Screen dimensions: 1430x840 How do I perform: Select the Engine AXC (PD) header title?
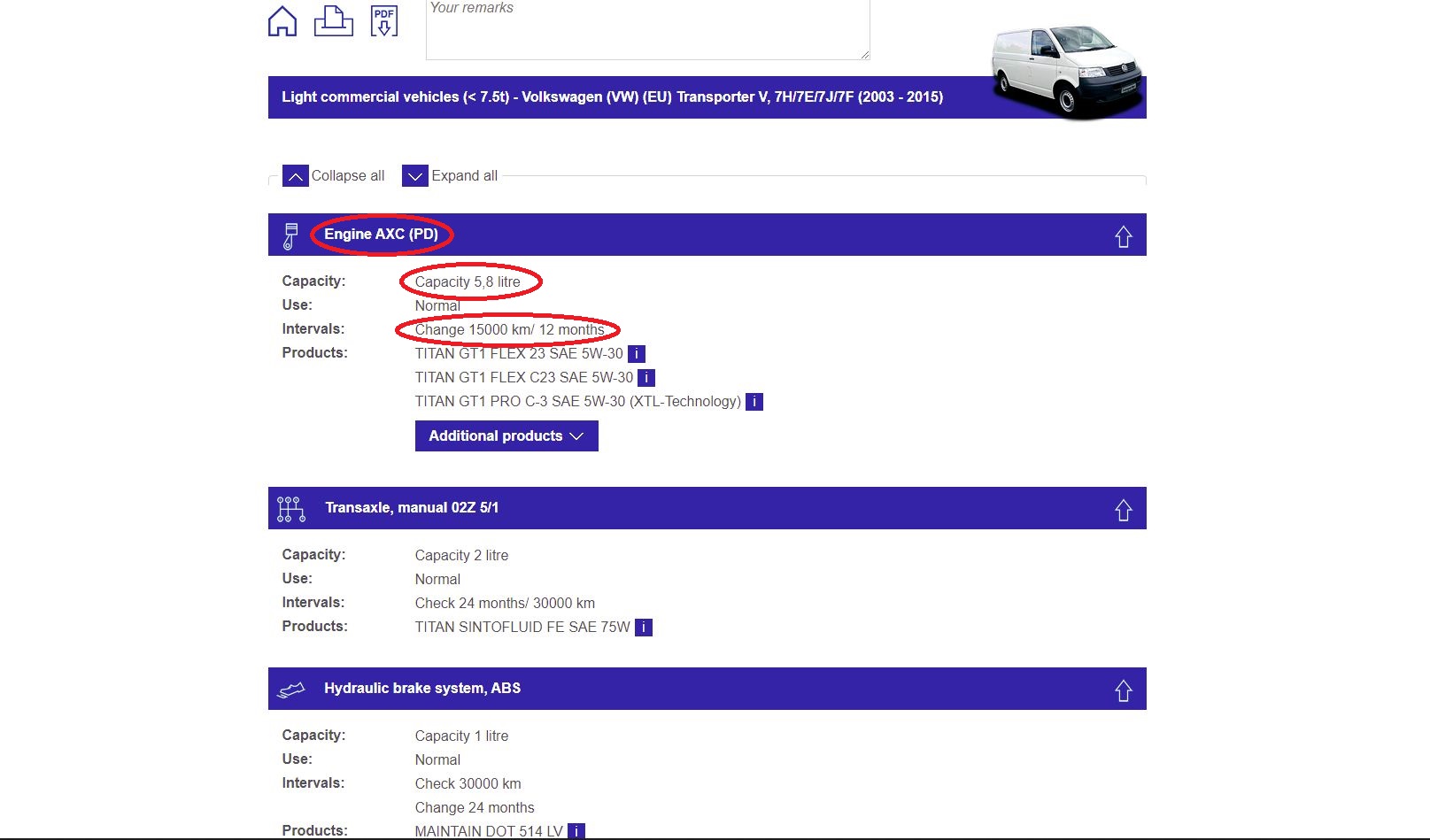point(381,234)
